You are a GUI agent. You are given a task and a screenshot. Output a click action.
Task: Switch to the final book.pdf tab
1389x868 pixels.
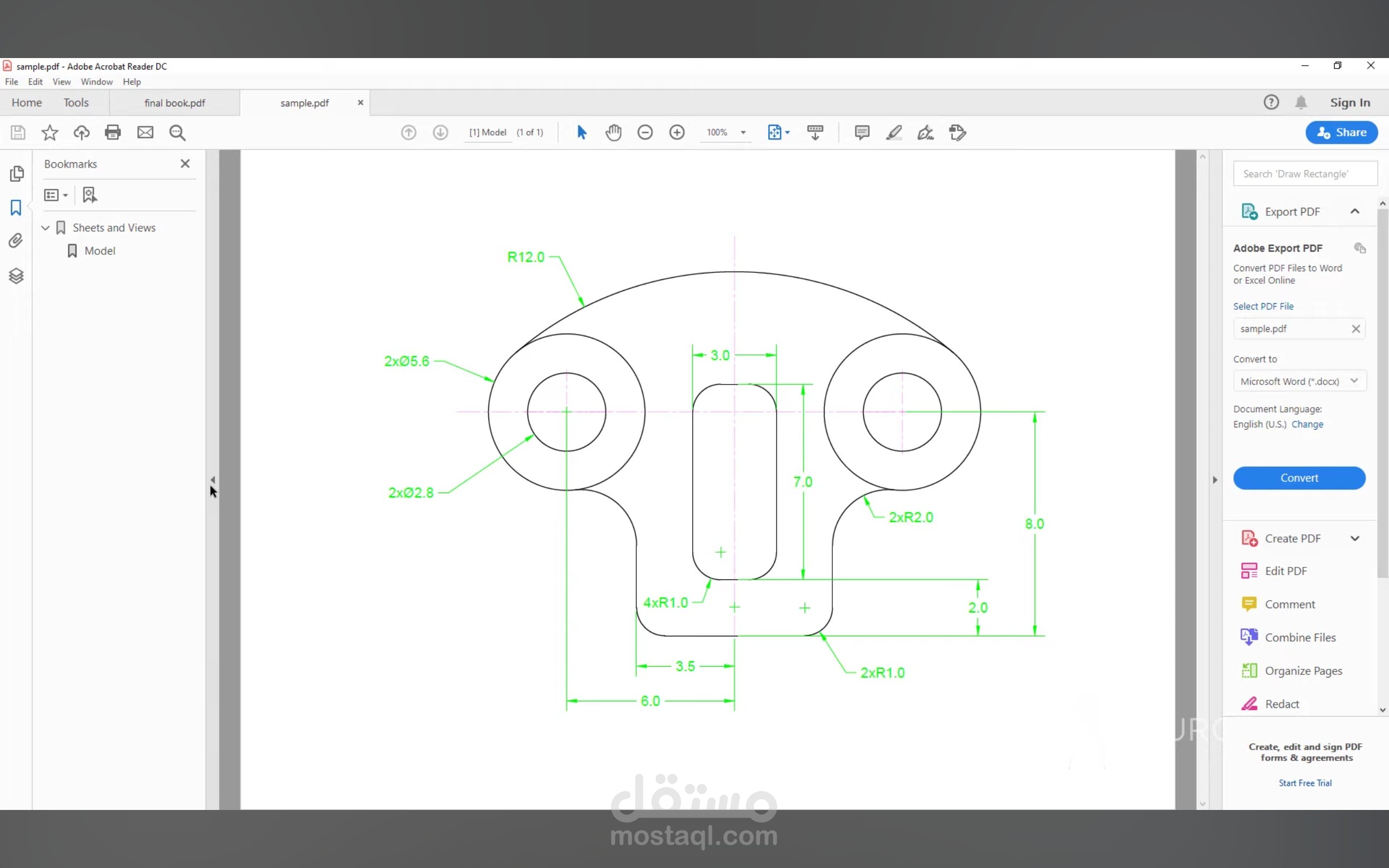[175, 103]
